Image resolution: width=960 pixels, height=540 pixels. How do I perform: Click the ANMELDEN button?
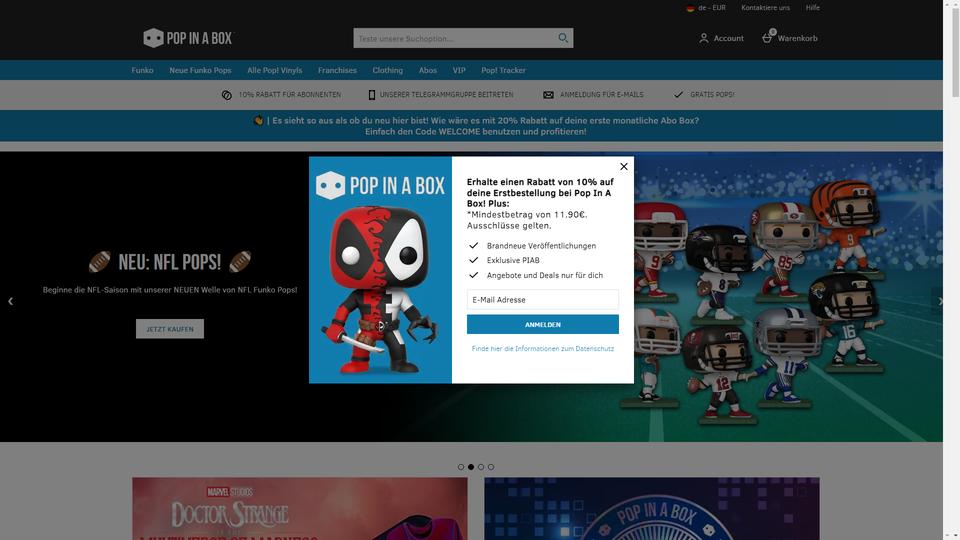click(x=542, y=324)
